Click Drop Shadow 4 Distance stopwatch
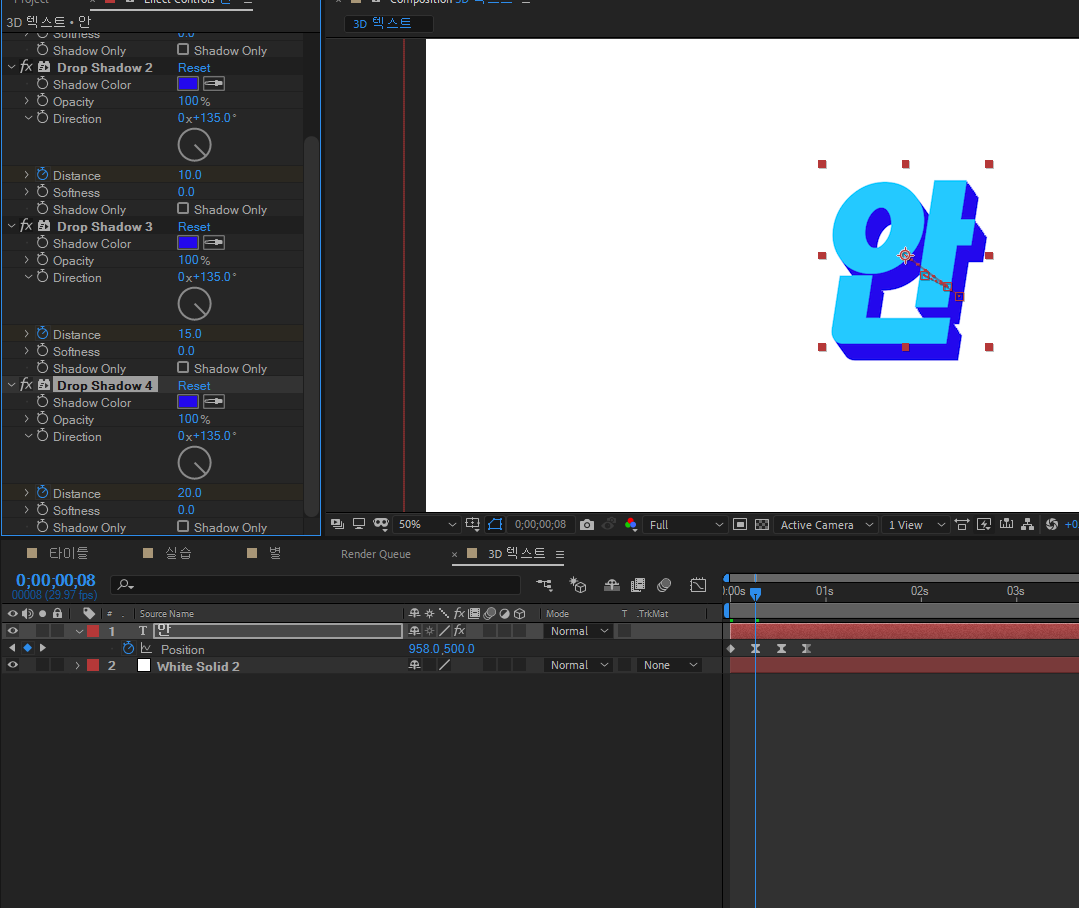Image resolution: width=1079 pixels, height=908 pixels. [43, 493]
